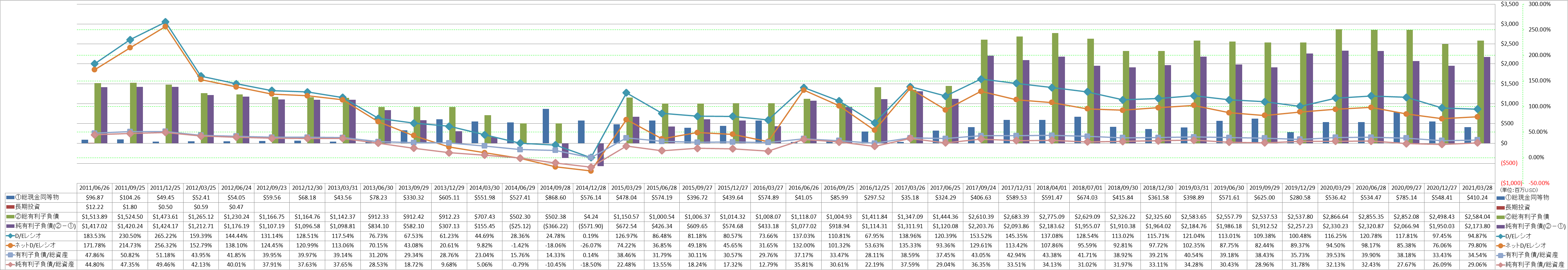Click the D/E ratio value 265.22%
Screen dimensions: 1568x270
pos(166,235)
